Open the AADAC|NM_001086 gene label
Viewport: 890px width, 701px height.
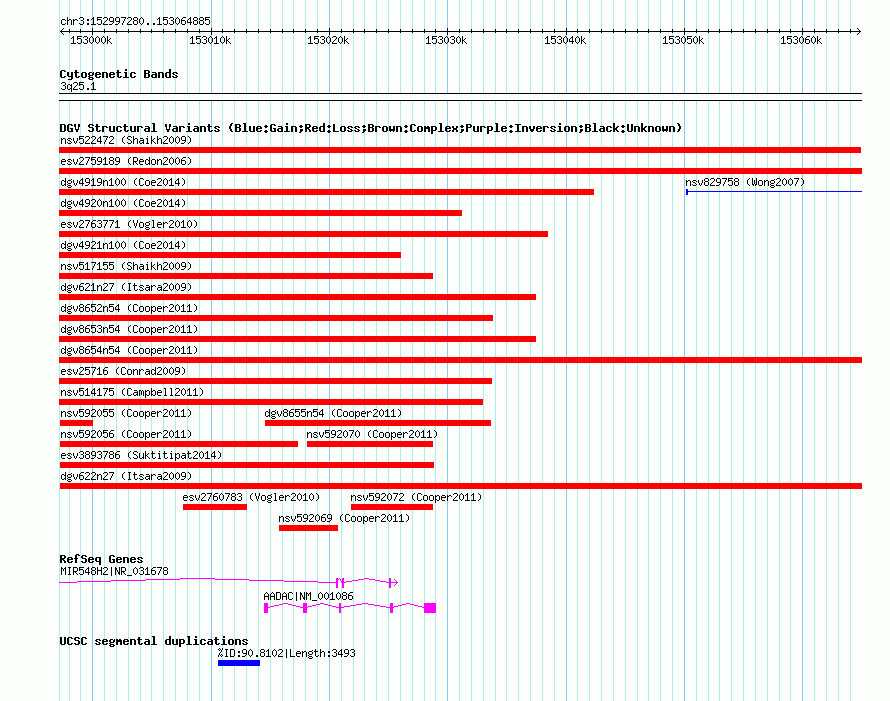[308, 597]
